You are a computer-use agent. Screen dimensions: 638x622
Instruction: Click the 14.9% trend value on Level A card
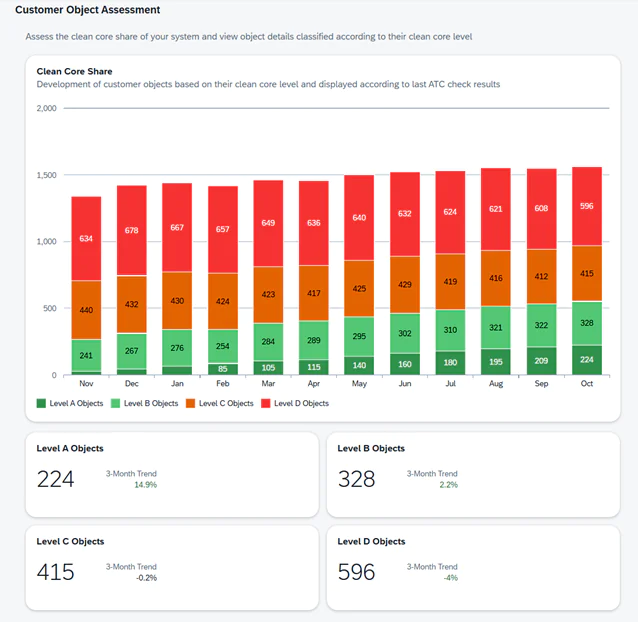tap(145, 485)
